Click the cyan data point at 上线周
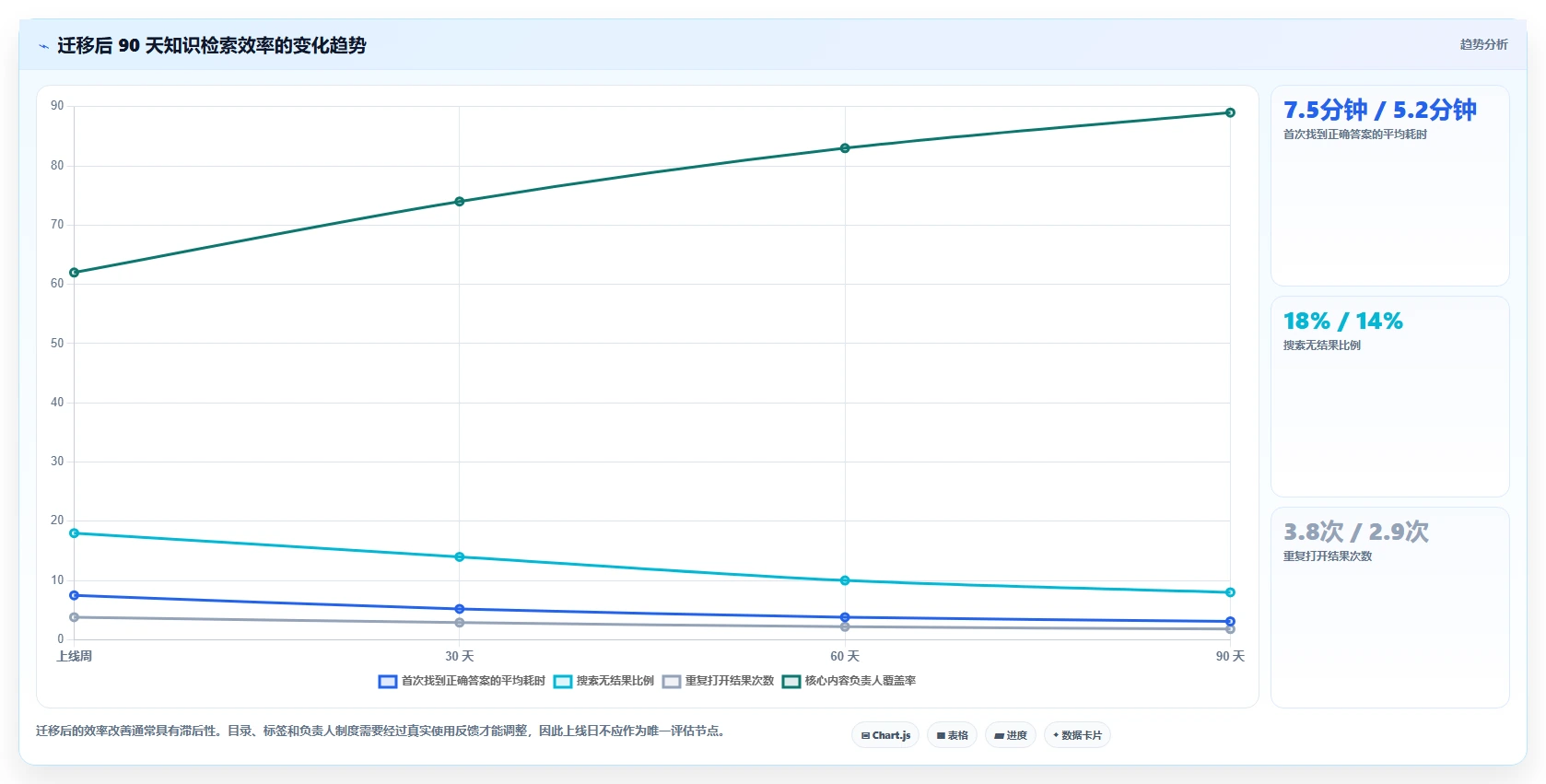Image resolution: width=1546 pixels, height=784 pixels. pyautogui.click(x=75, y=533)
